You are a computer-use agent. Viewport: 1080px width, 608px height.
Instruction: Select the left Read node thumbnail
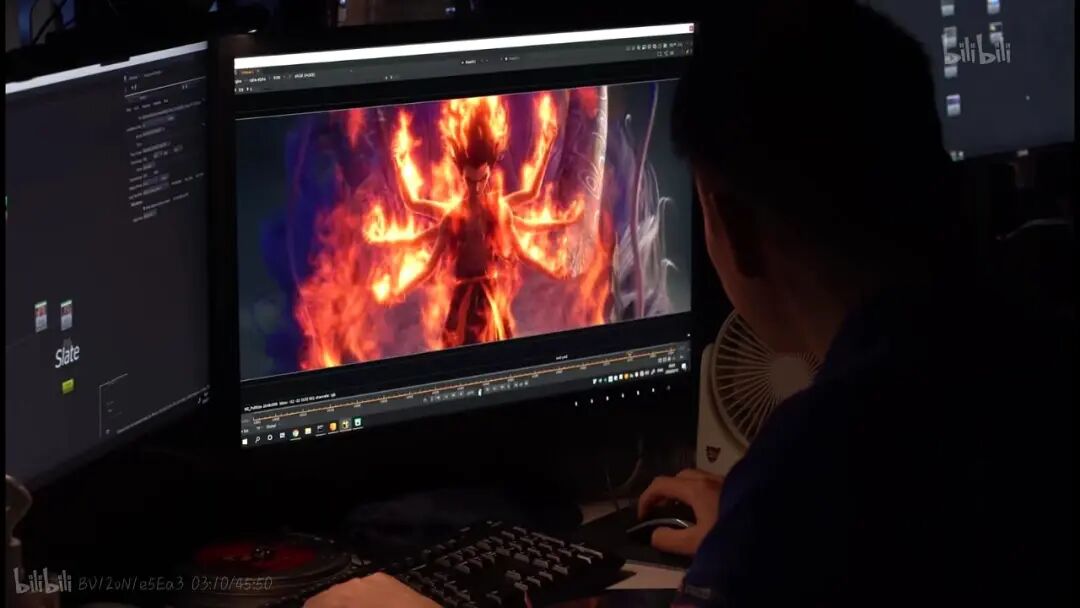(x=41, y=316)
